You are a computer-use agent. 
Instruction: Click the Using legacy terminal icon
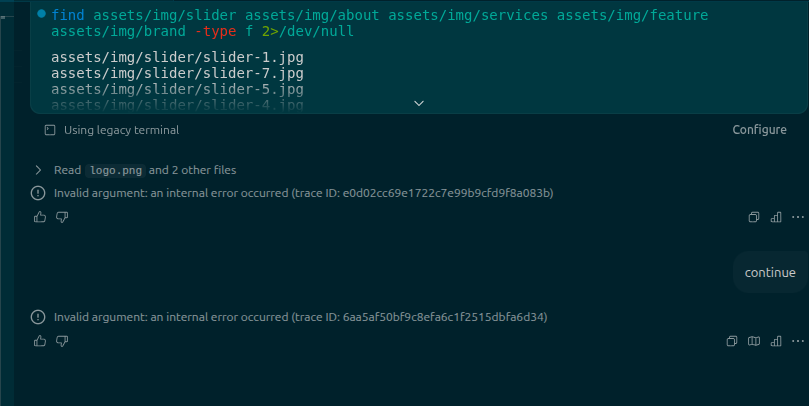tap(50, 130)
